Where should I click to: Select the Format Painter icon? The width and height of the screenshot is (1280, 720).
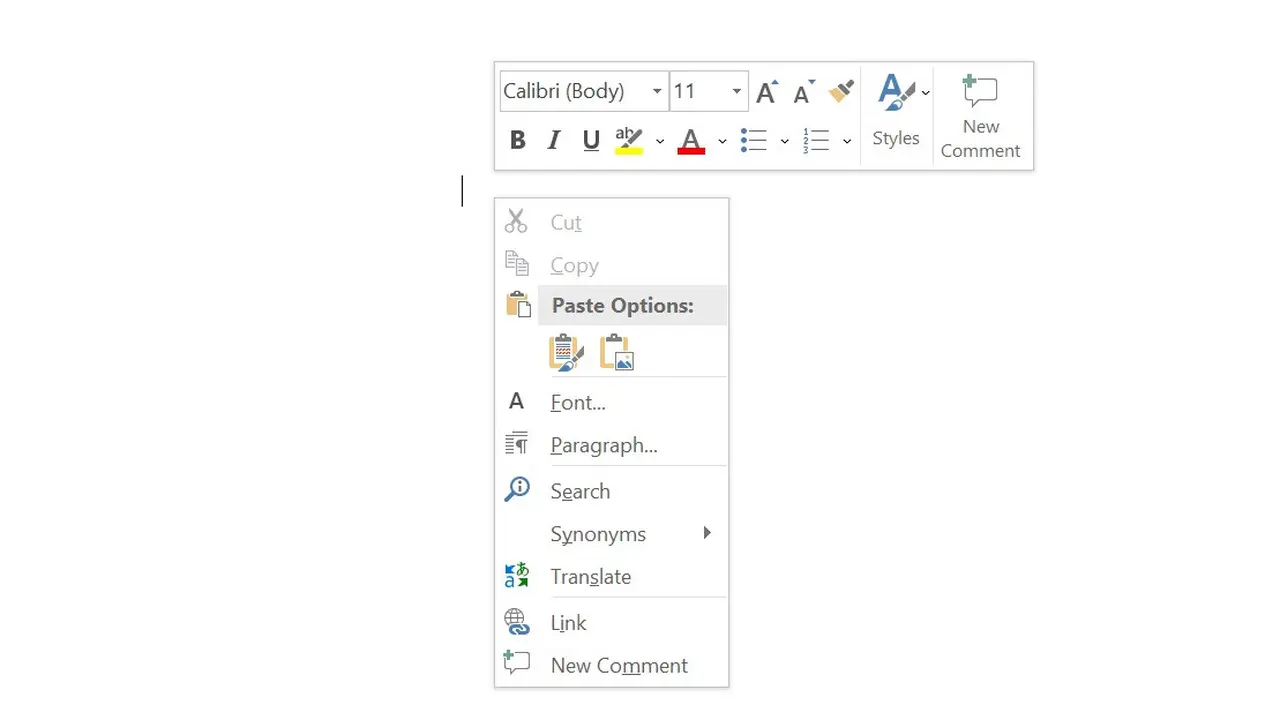(840, 91)
